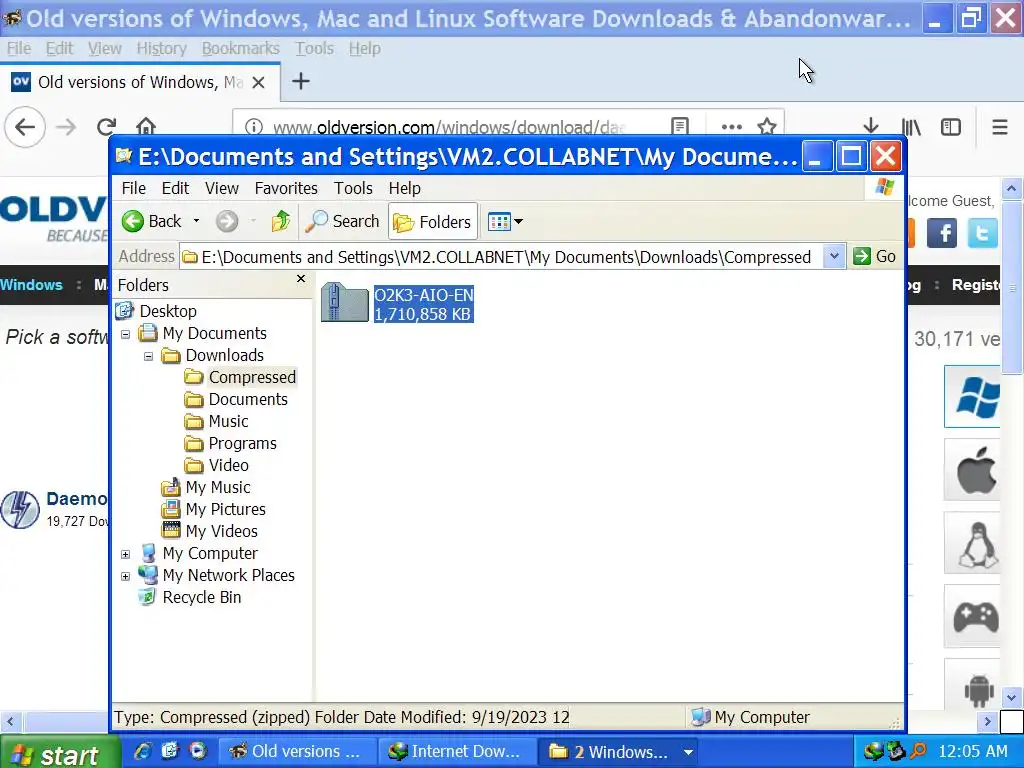Reload the page in Firefox

pyautogui.click(x=106, y=127)
